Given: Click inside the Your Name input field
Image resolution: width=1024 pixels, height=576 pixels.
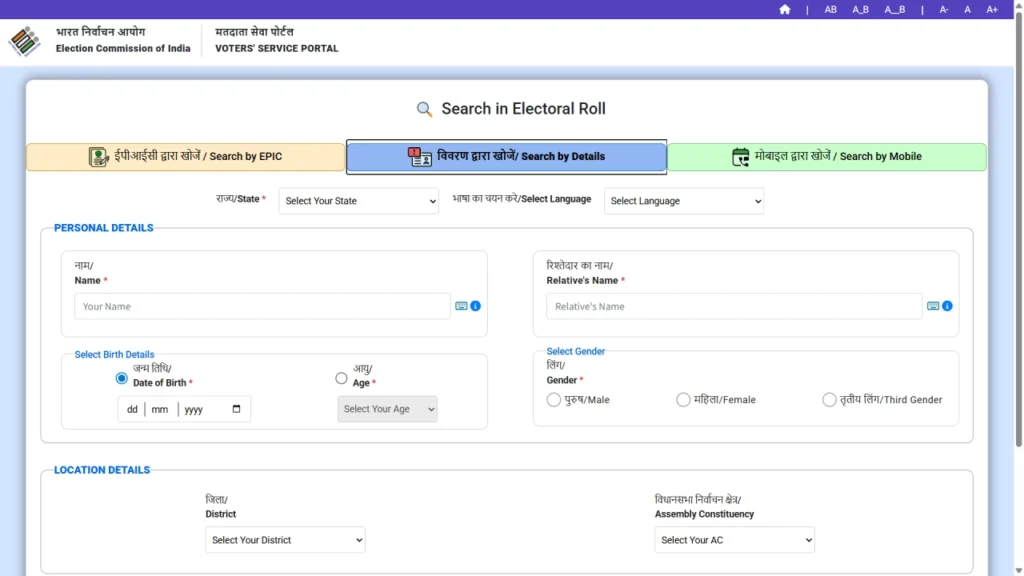Looking at the screenshot, I should pyautogui.click(x=260, y=306).
